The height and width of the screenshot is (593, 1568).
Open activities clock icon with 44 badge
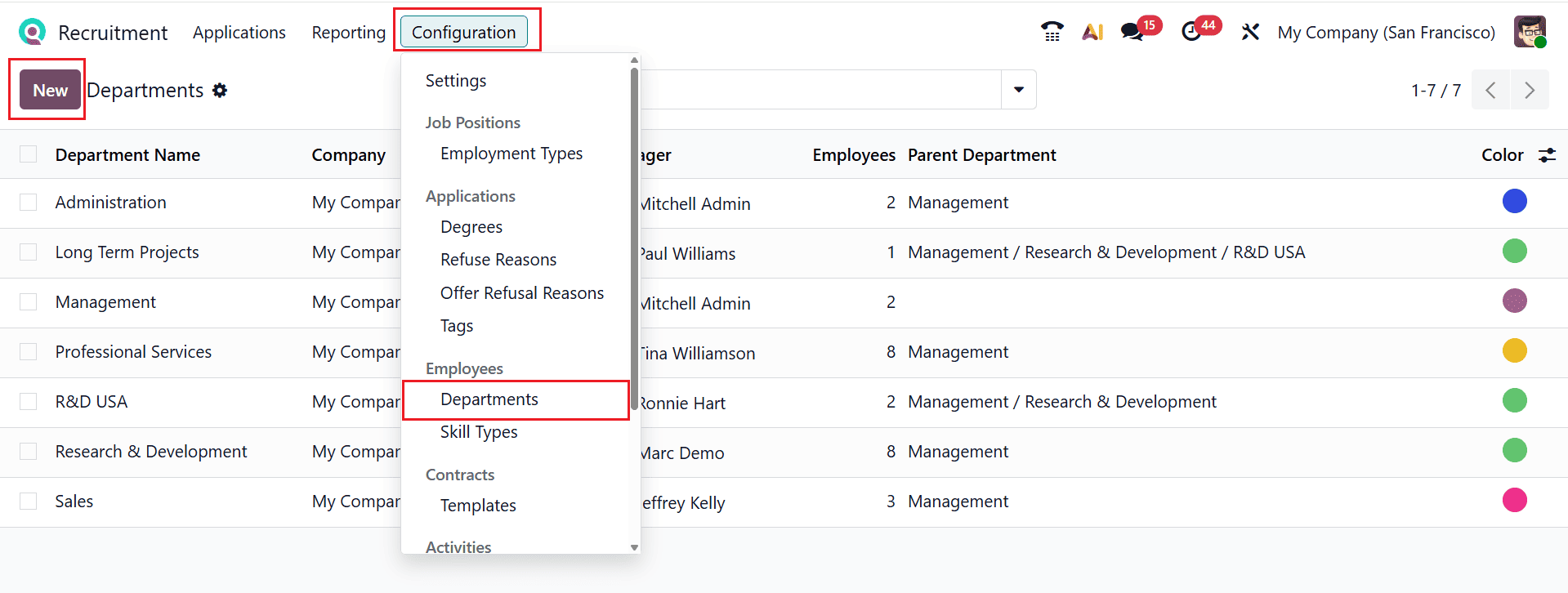click(1191, 32)
